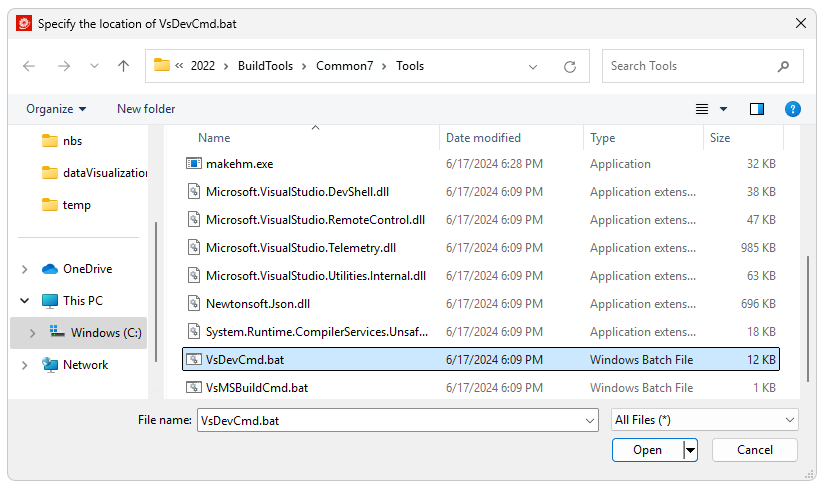Select Microsoft.VisualStudio.DevShell.dll file
The width and height of the screenshot is (822, 487).
click(297, 192)
